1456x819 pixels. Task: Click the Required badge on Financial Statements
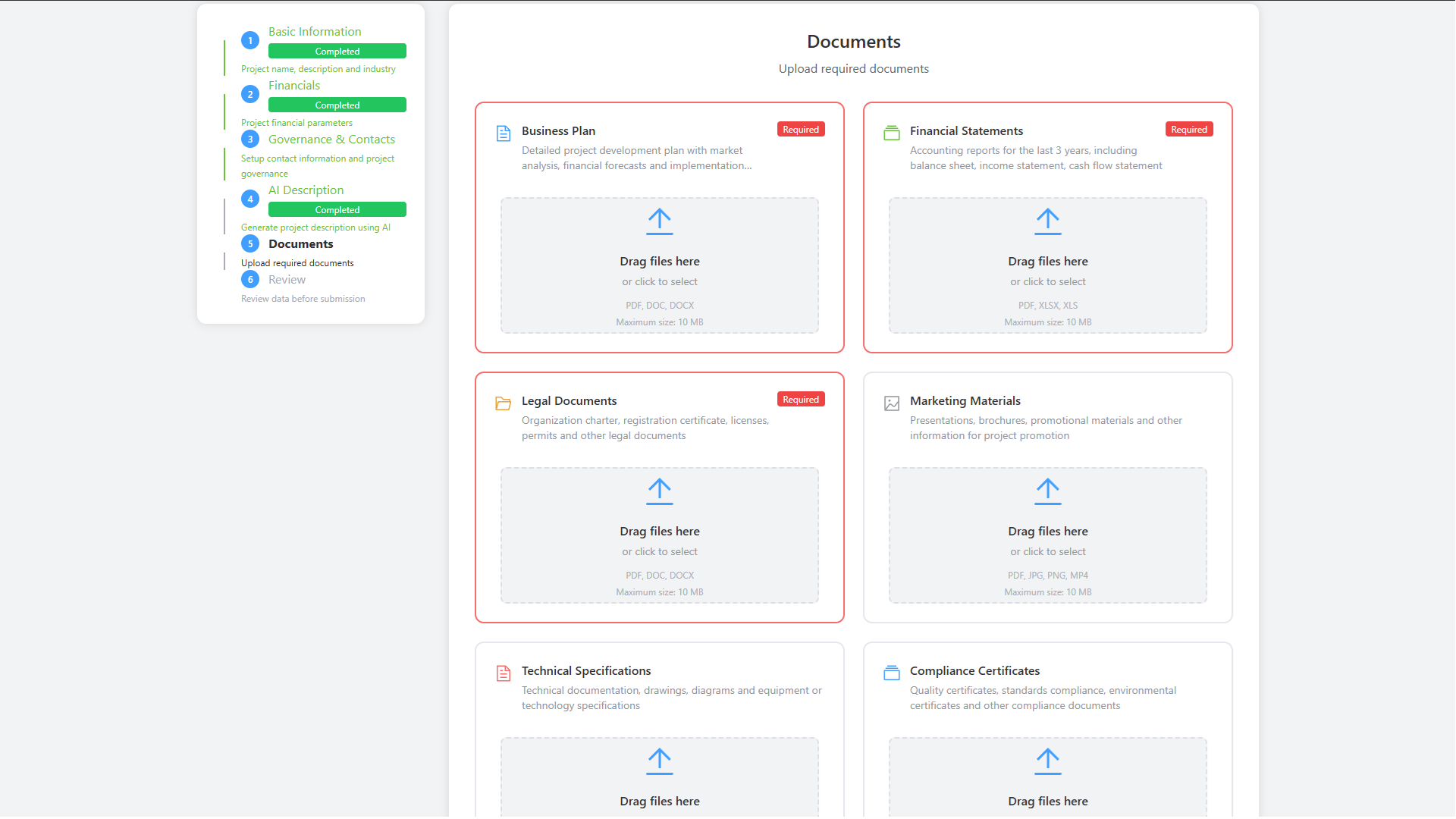click(x=1188, y=129)
